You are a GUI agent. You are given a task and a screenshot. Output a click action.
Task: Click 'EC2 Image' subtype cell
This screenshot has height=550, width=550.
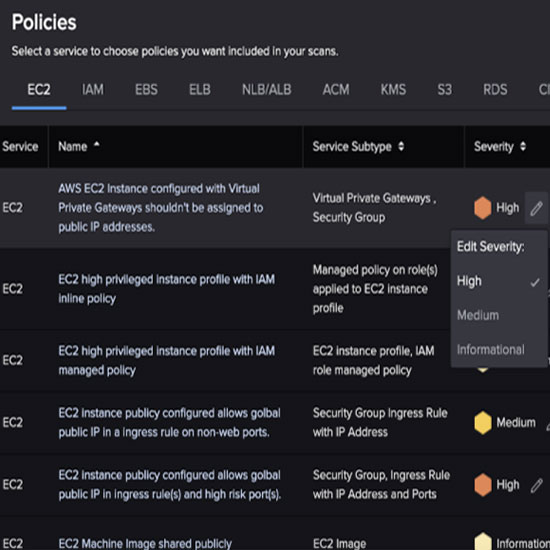click(x=339, y=544)
